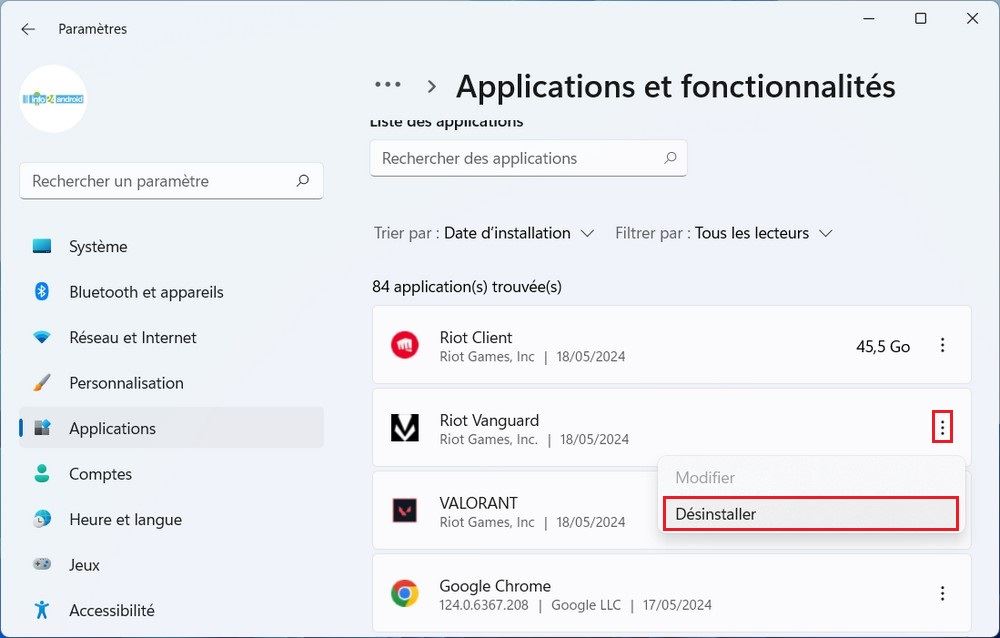Open options menu for Google Chrome
This screenshot has height=638, width=1000.
[942, 593]
